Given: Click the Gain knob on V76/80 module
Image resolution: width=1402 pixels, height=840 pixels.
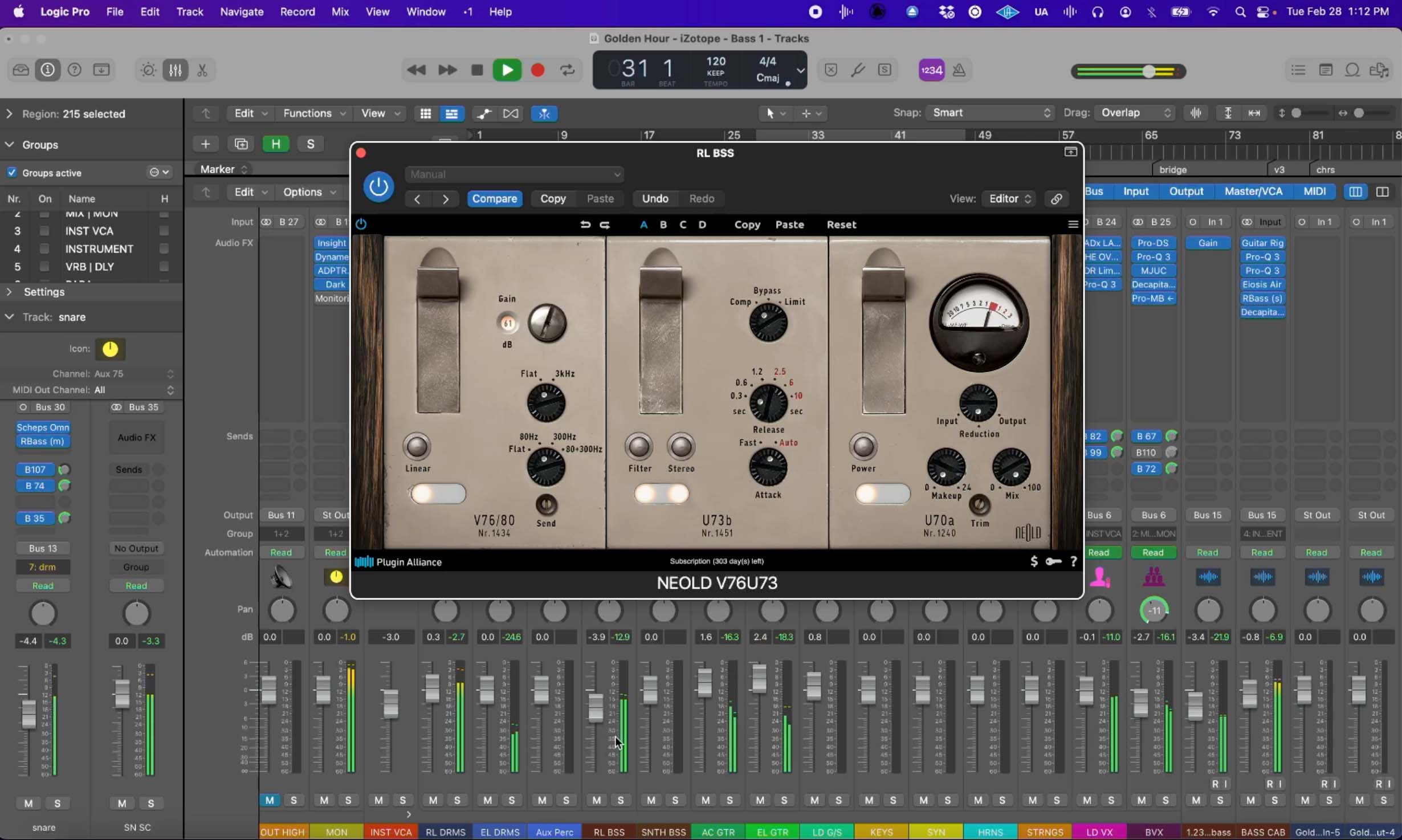Looking at the screenshot, I should point(547,323).
